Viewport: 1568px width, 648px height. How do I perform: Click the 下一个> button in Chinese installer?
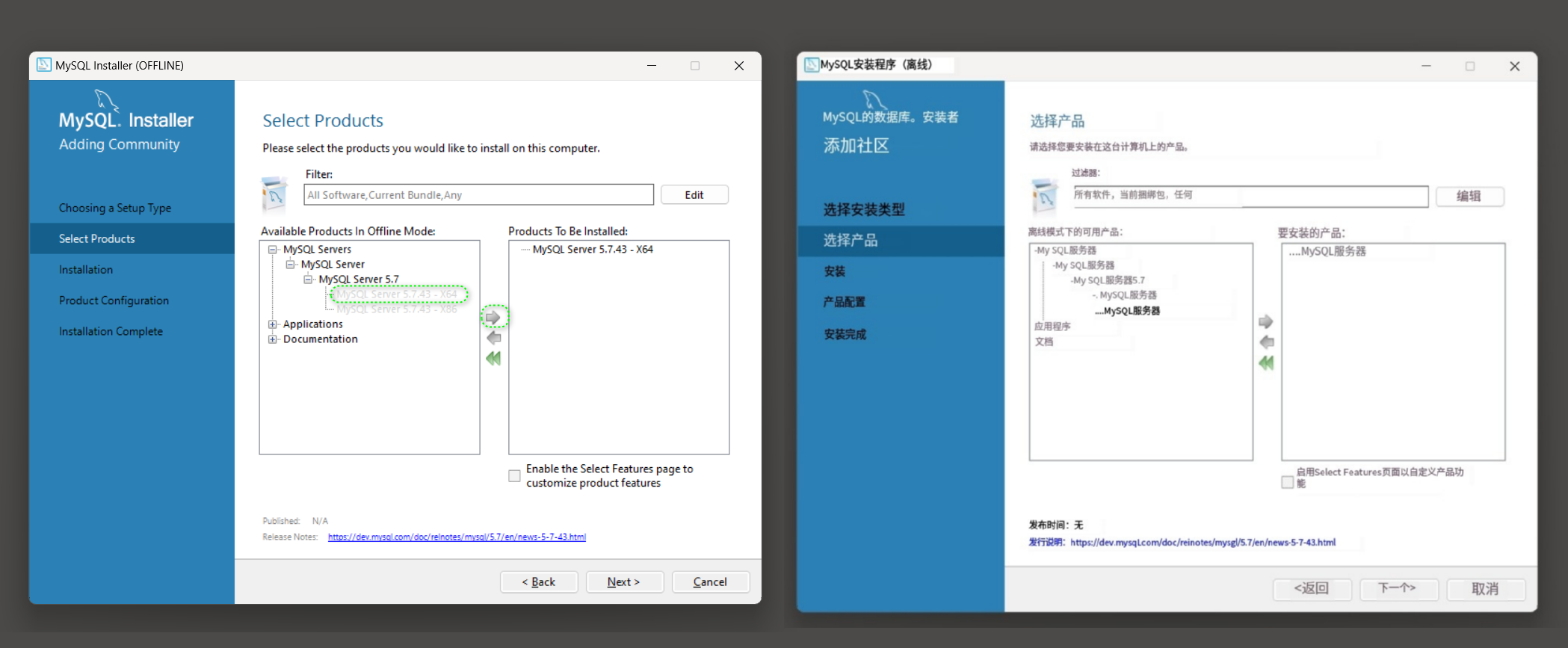(x=1398, y=588)
